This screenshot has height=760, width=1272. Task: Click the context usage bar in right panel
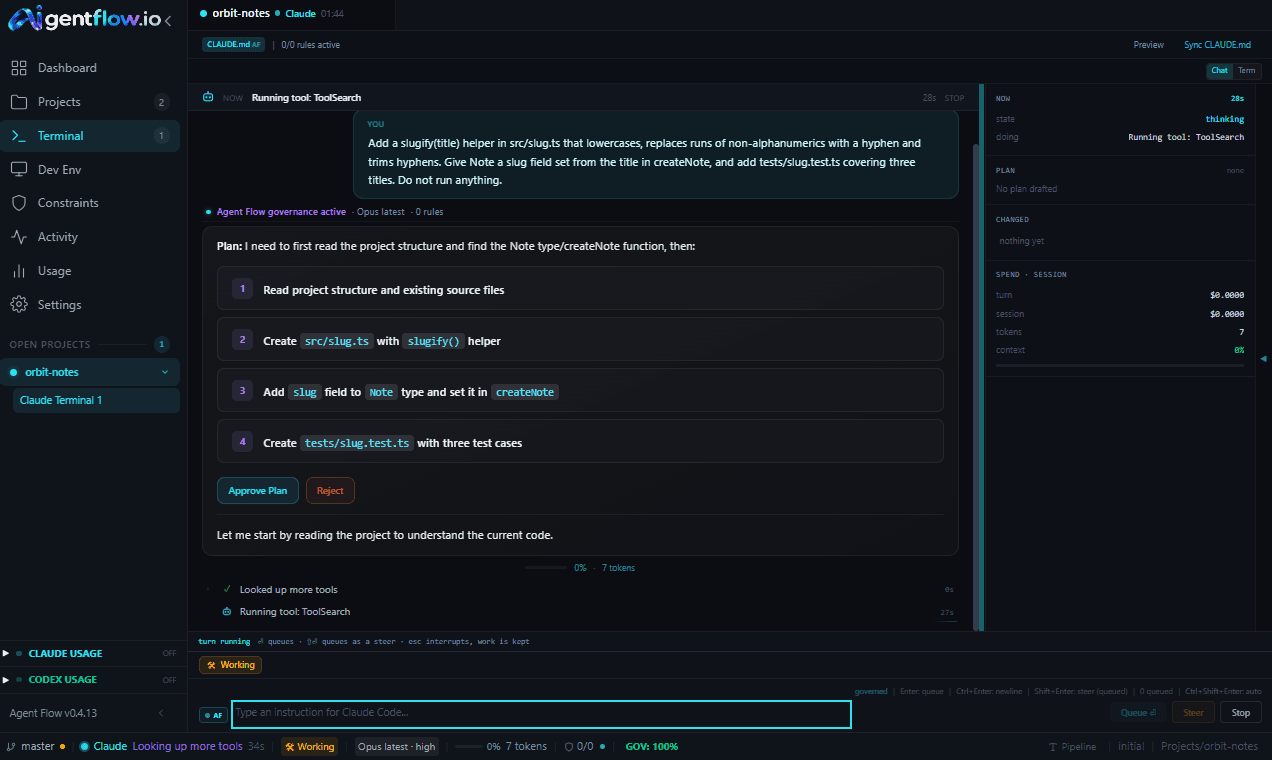[1120, 366]
